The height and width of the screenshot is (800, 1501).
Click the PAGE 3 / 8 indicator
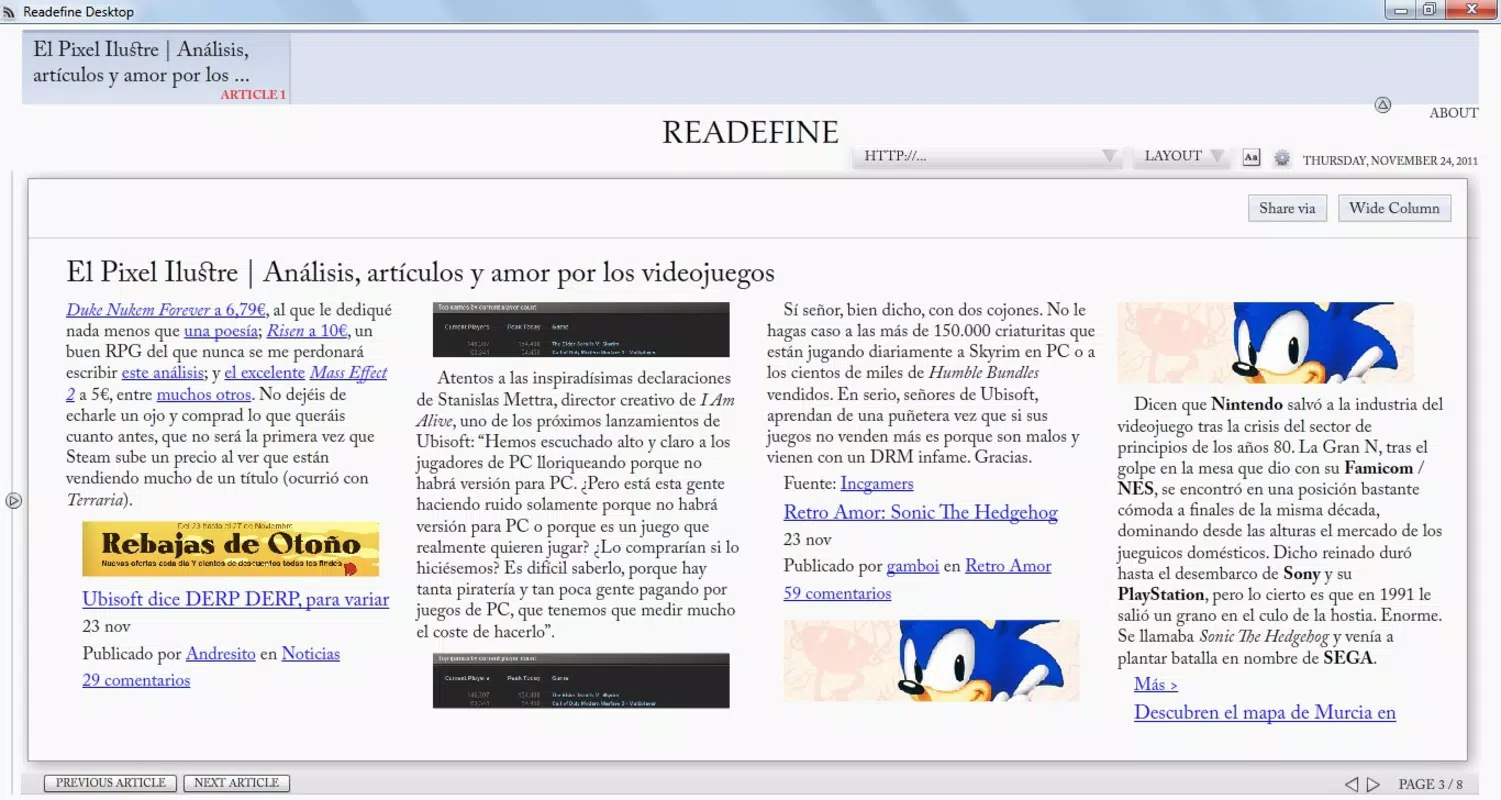point(1431,785)
